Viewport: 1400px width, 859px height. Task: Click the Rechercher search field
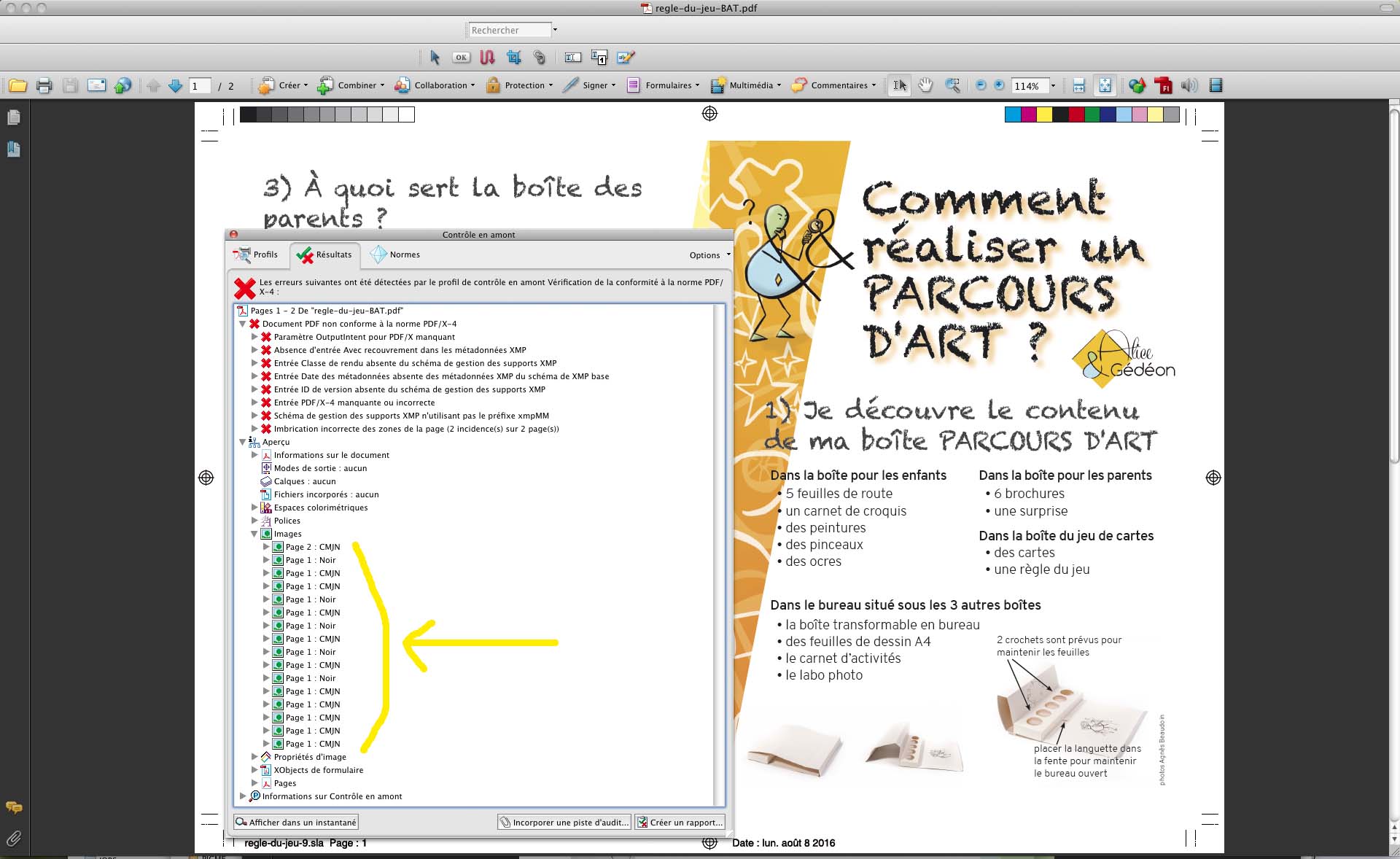pyautogui.click(x=509, y=30)
